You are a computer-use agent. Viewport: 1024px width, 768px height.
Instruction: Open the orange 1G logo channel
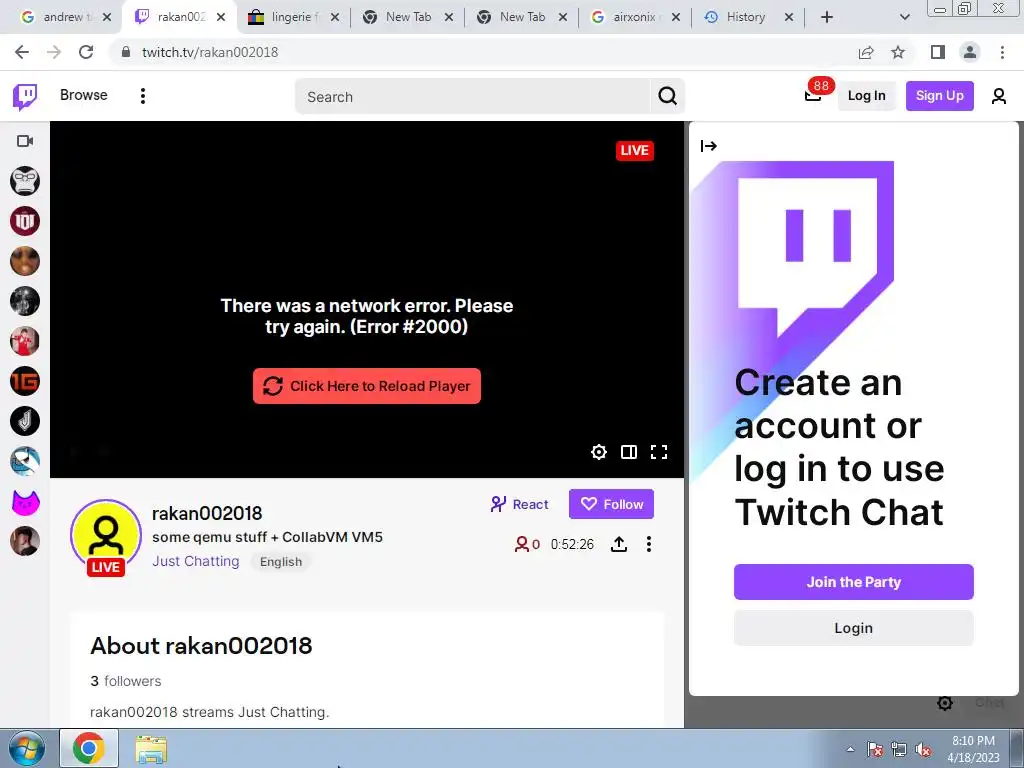(25, 381)
